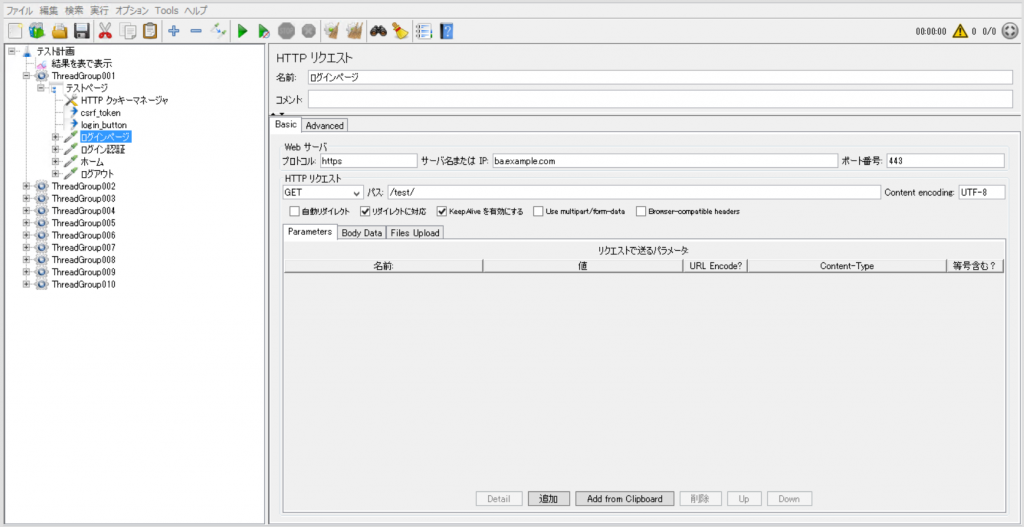Viewport: 1024px width, 527px height.
Task: Click the Clear results broom icon
Action: pos(332,31)
